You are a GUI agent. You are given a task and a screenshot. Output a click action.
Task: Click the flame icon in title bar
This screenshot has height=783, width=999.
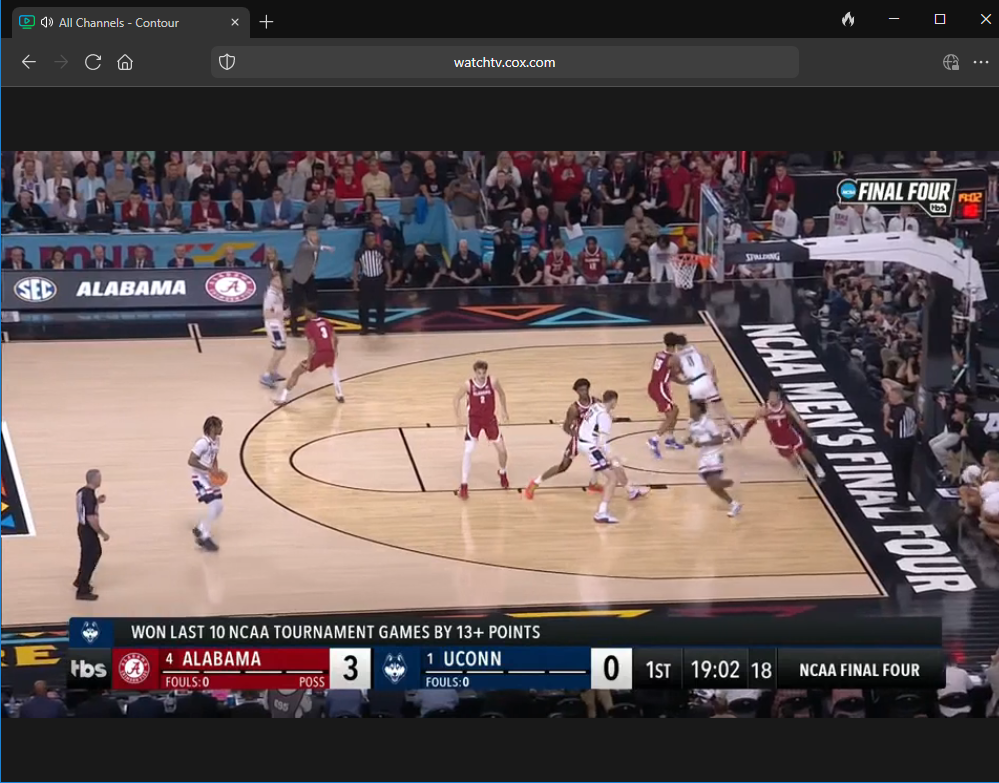pyautogui.click(x=847, y=19)
